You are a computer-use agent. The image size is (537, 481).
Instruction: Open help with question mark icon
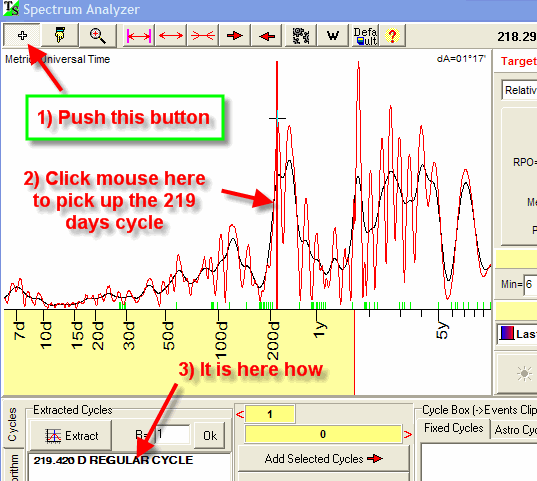pos(392,35)
